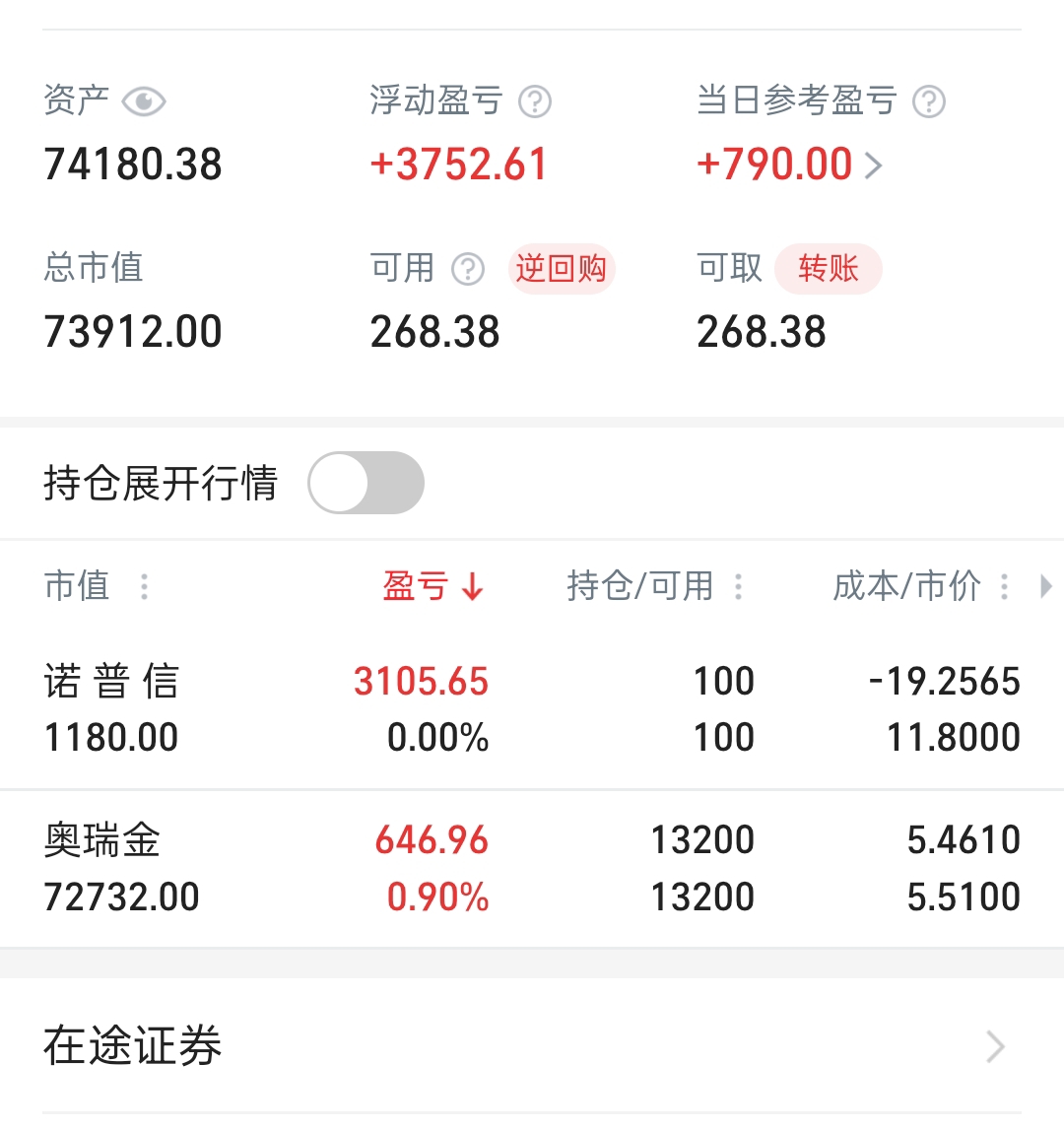The width and height of the screenshot is (1064, 1130).
Task: Expand daily profit details chevron next to +790.00
Action: (x=873, y=166)
